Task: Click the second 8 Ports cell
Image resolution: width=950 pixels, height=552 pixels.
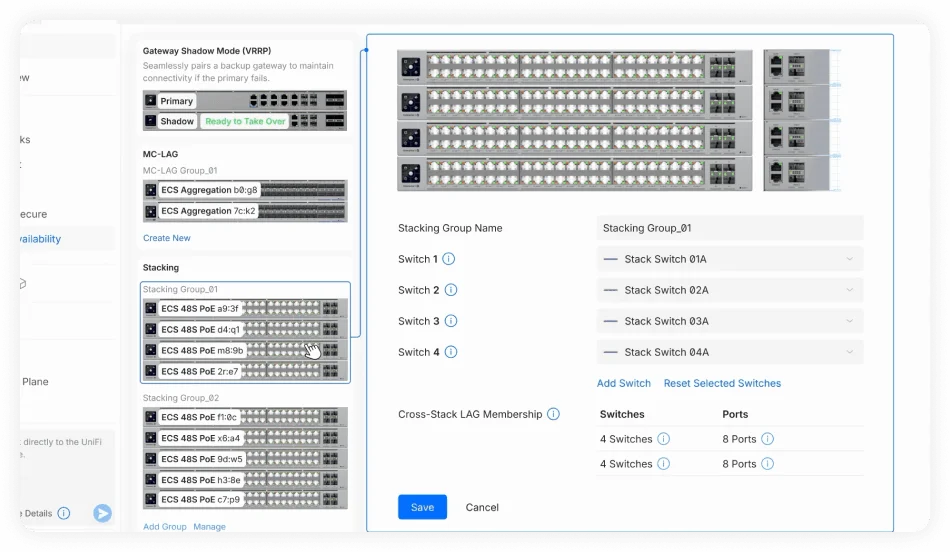Action: pos(739,464)
